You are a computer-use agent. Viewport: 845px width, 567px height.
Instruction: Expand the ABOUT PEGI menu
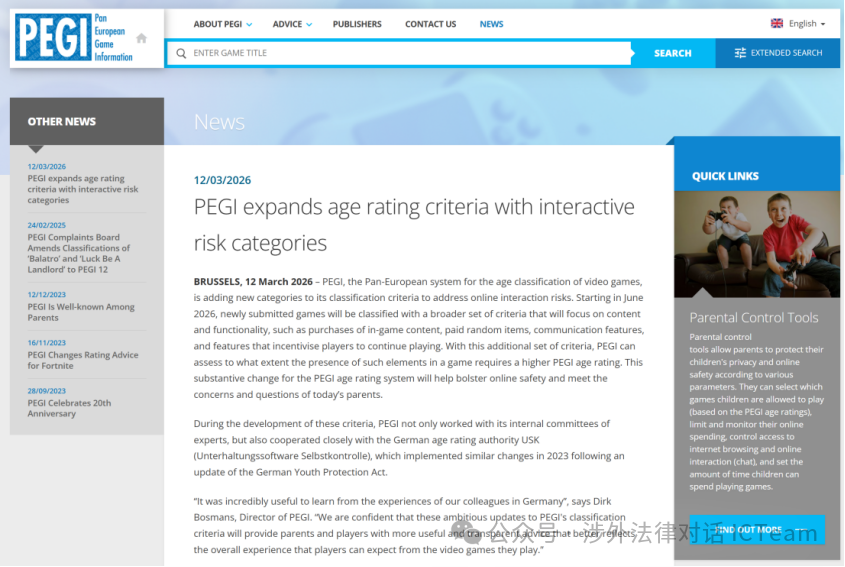(x=223, y=24)
